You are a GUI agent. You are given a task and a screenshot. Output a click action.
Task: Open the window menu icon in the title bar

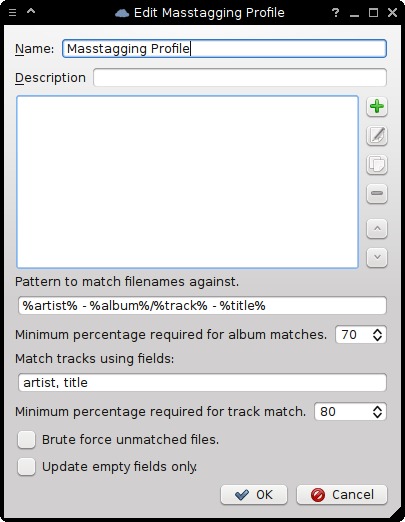[x=12, y=13]
